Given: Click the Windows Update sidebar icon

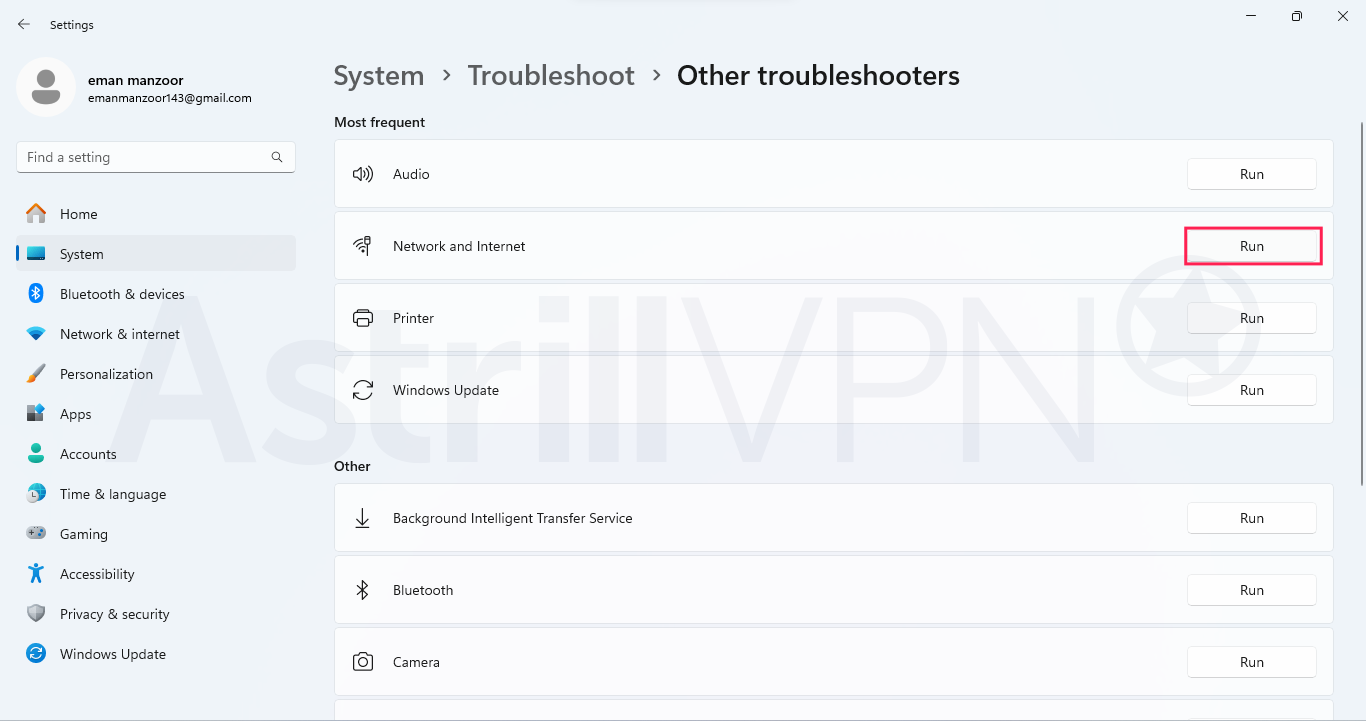Looking at the screenshot, I should [36, 654].
